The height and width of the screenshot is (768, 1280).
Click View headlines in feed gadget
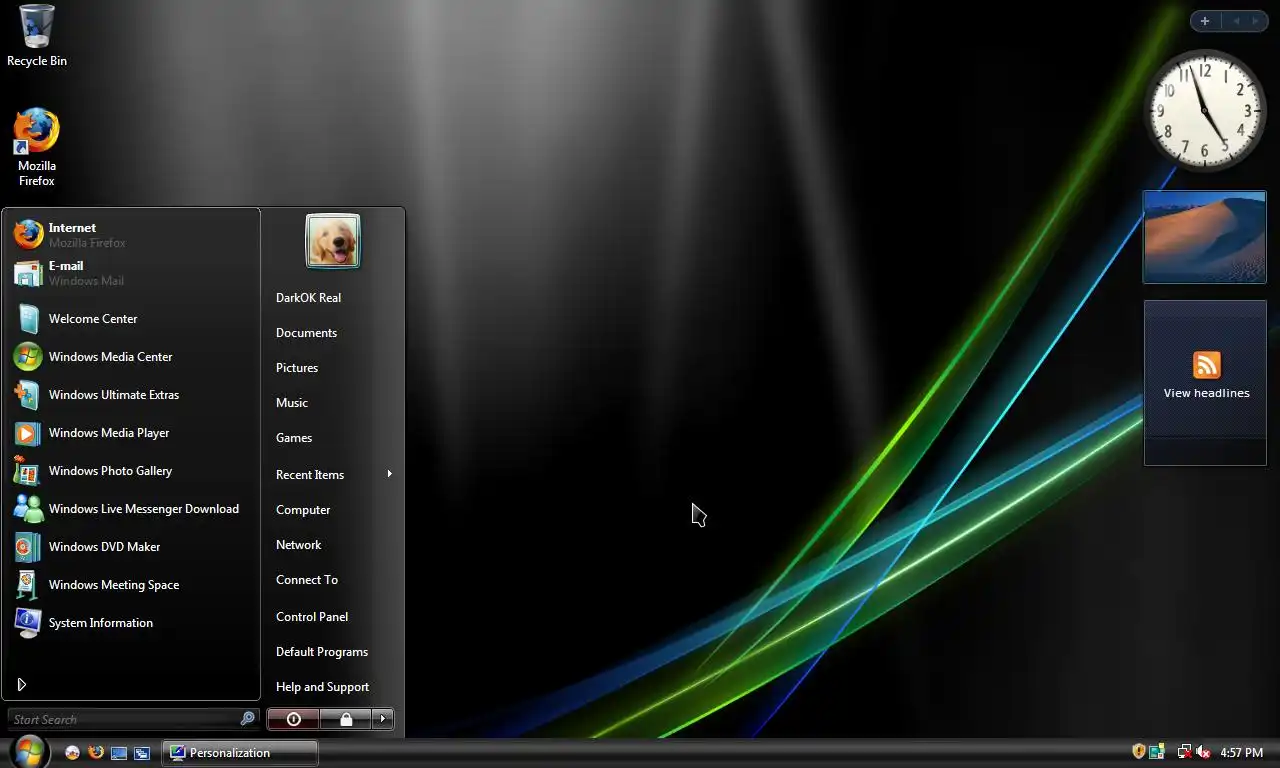click(1206, 393)
